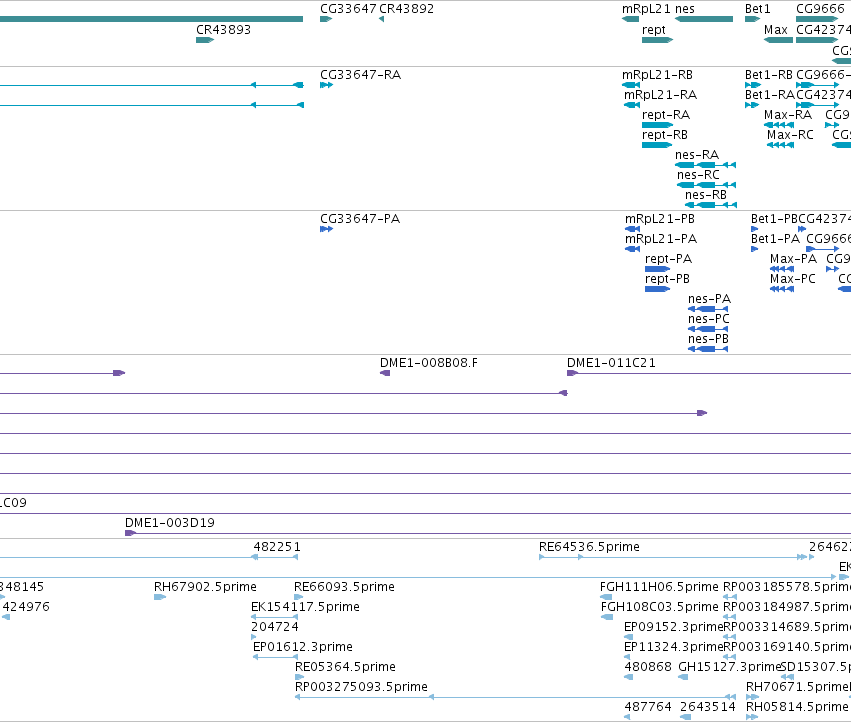Click the nes-RA transcript label
This screenshot has width=851, height=722.
[x=697, y=155]
